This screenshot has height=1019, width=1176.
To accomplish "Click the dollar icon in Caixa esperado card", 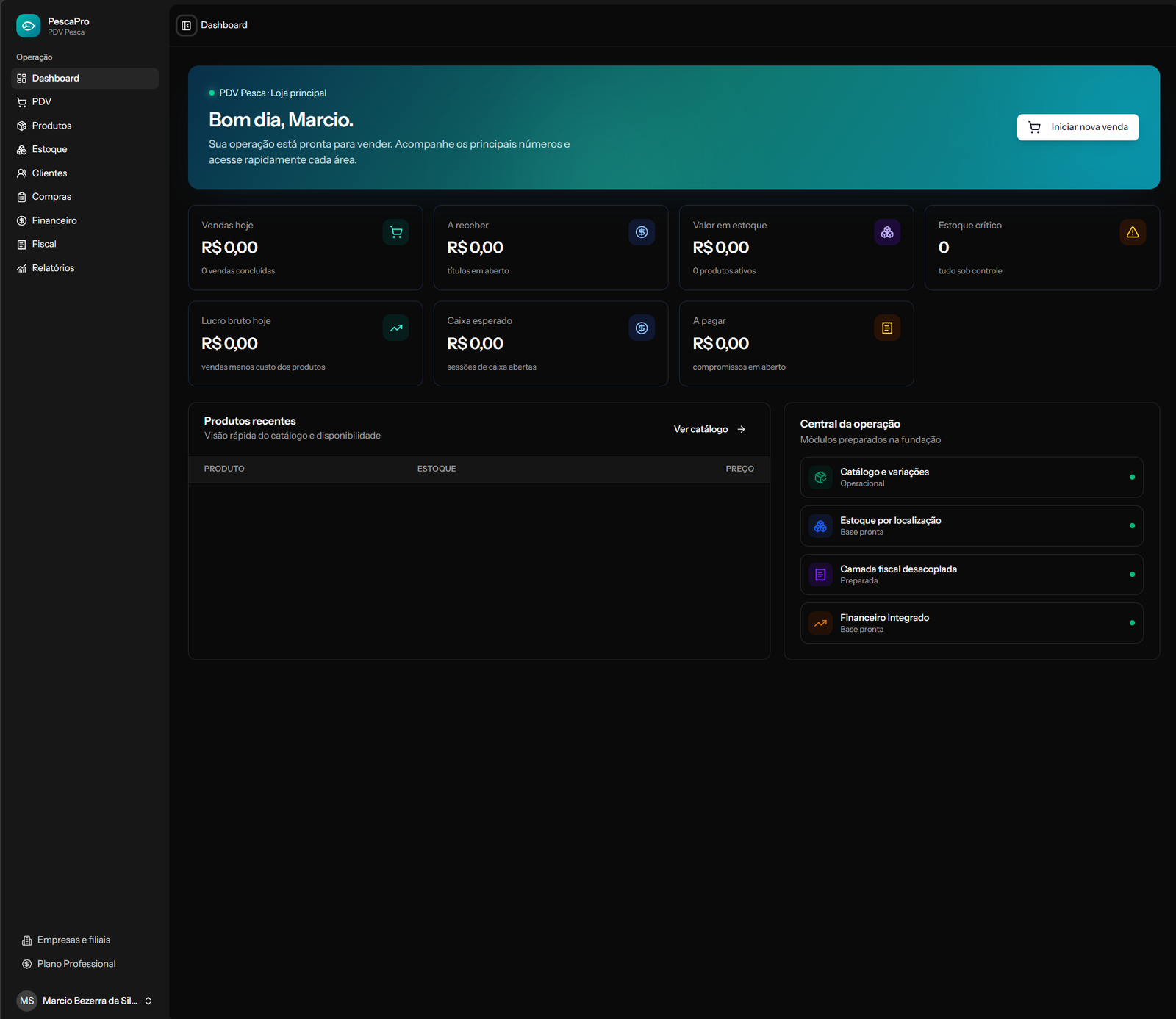I will coord(642,328).
